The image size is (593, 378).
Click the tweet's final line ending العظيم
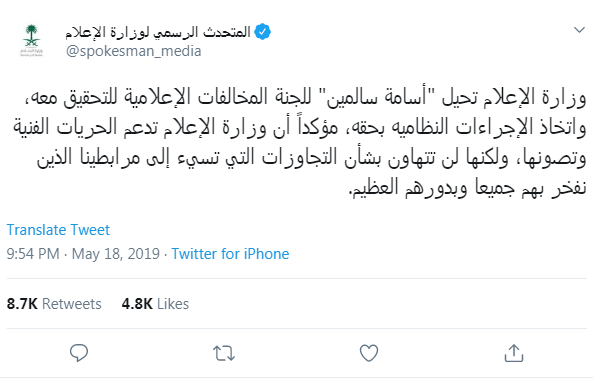click(x=467, y=187)
